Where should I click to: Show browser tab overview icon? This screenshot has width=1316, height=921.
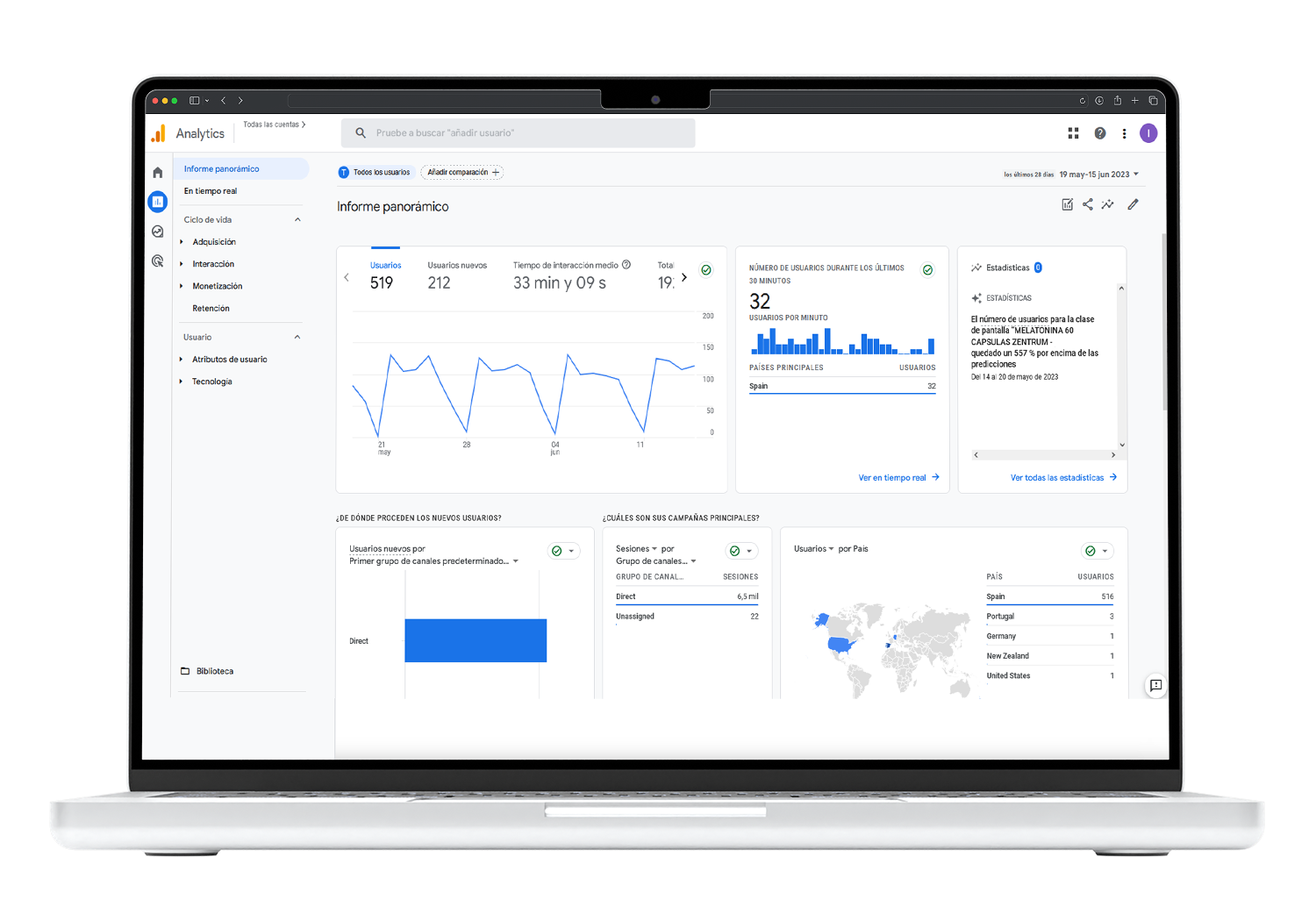pos(1153,101)
